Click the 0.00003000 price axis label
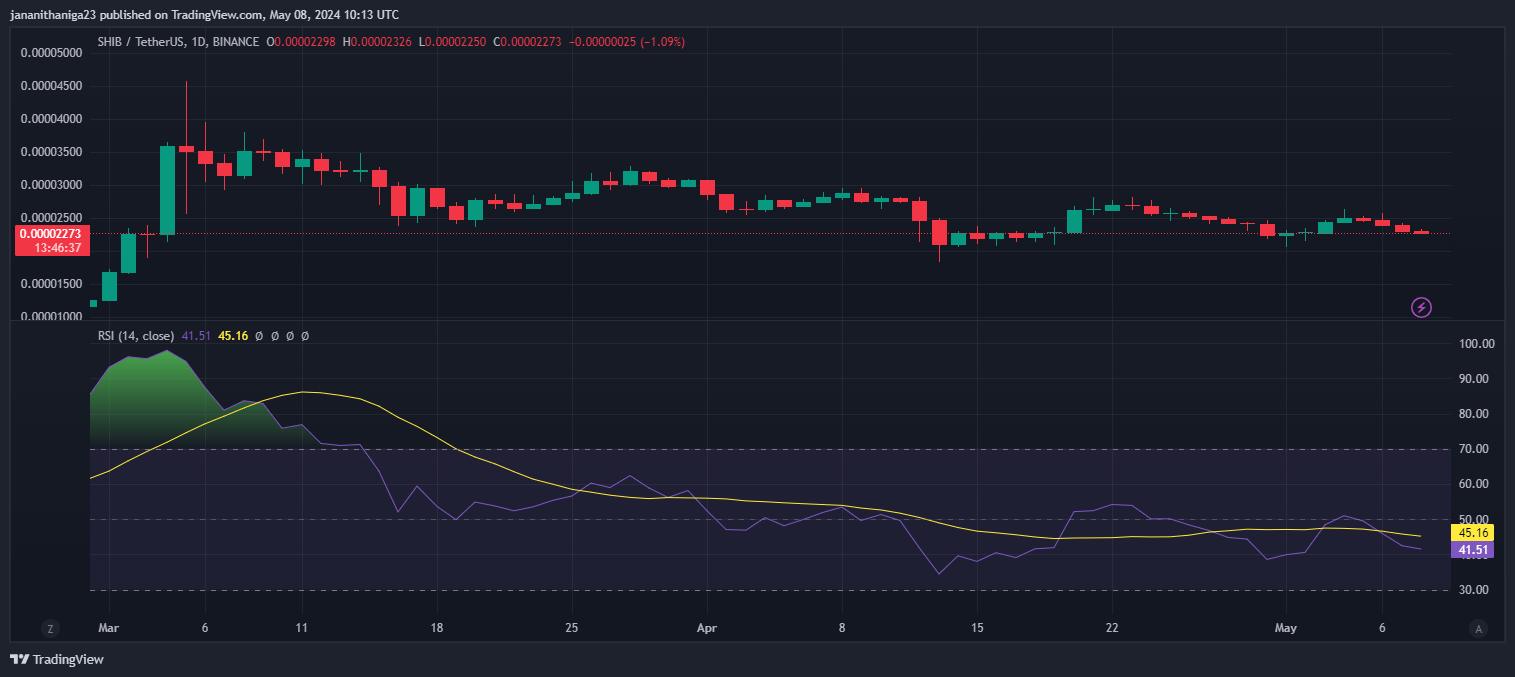This screenshot has height=677, width=1515. [x=52, y=185]
